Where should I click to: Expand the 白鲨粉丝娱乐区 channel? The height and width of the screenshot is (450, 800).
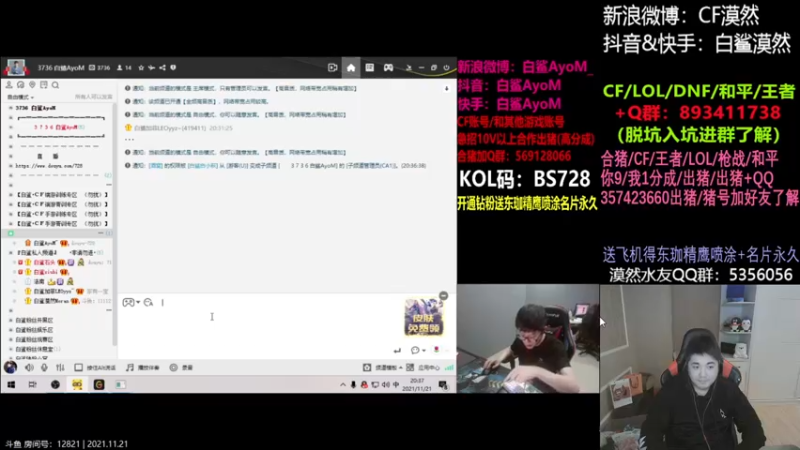(x=10, y=330)
